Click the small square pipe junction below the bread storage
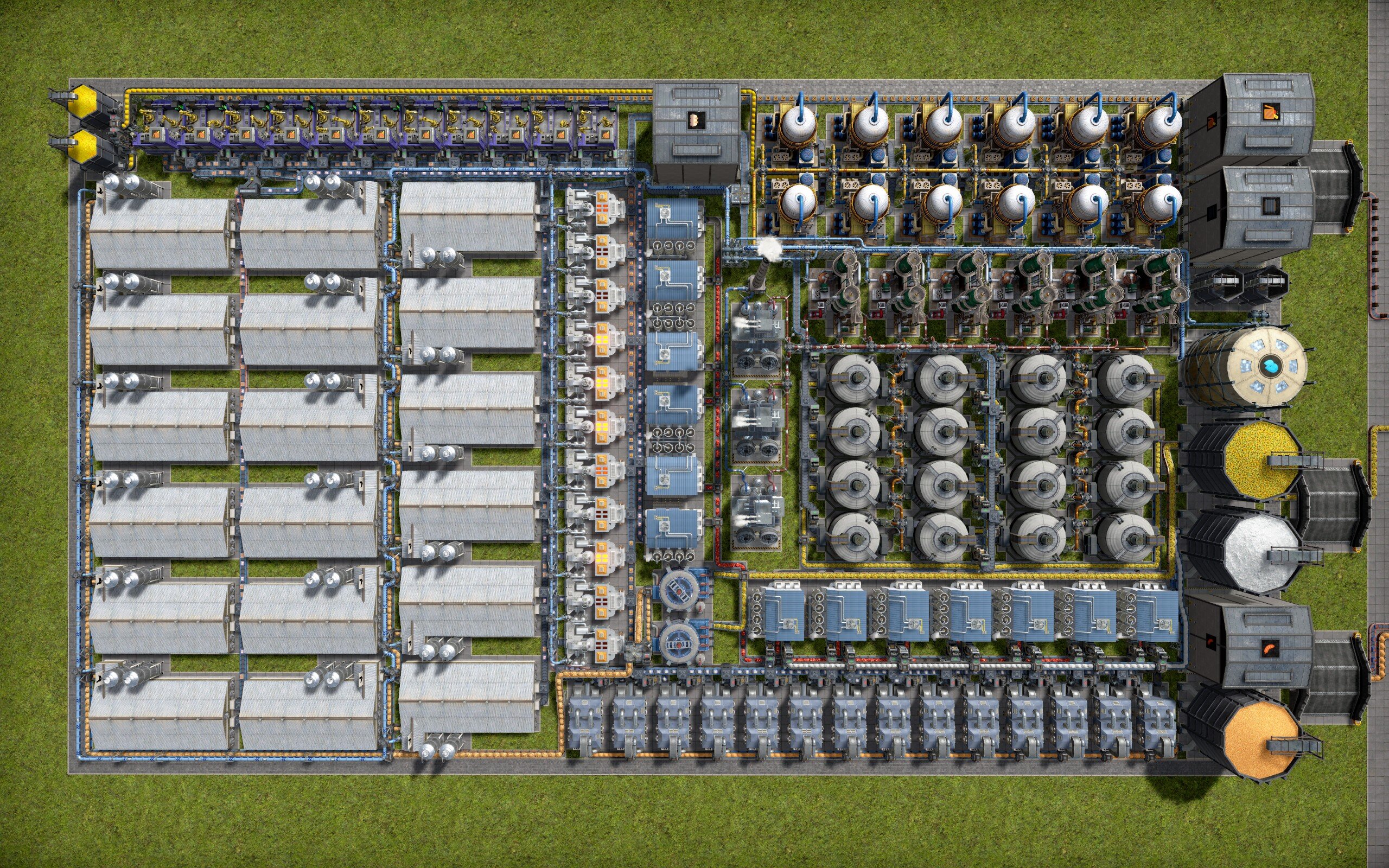The width and height of the screenshot is (1389, 868). coord(740,194)
